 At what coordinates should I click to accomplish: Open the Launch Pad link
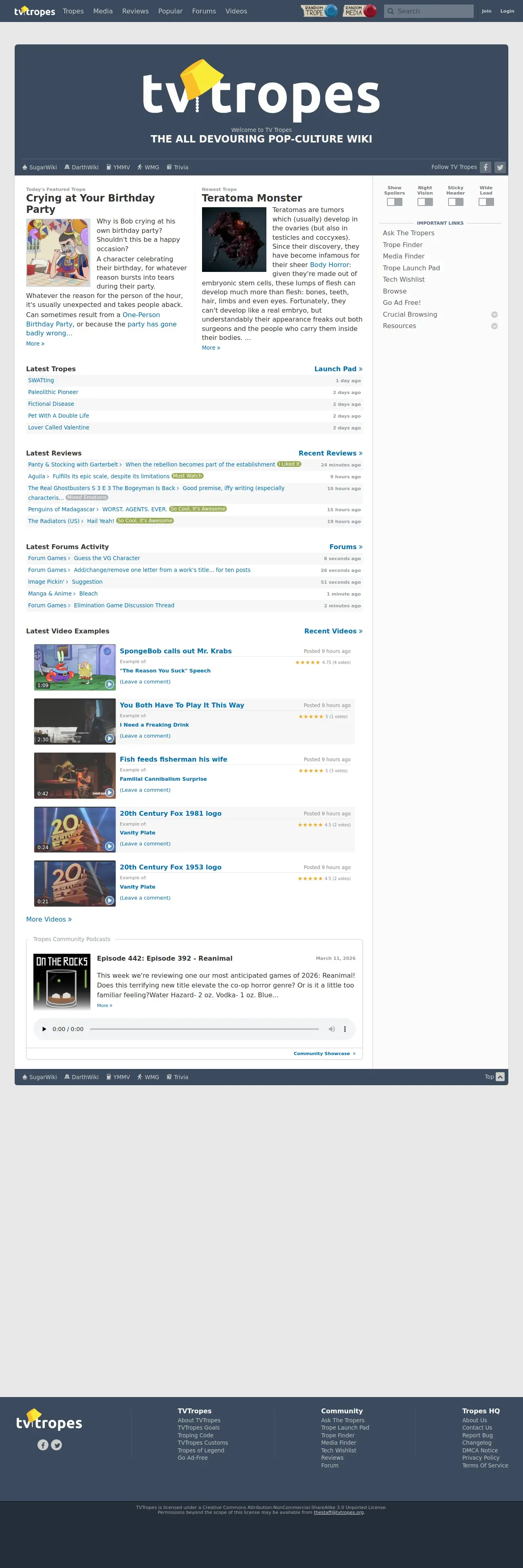click(338, 369)
